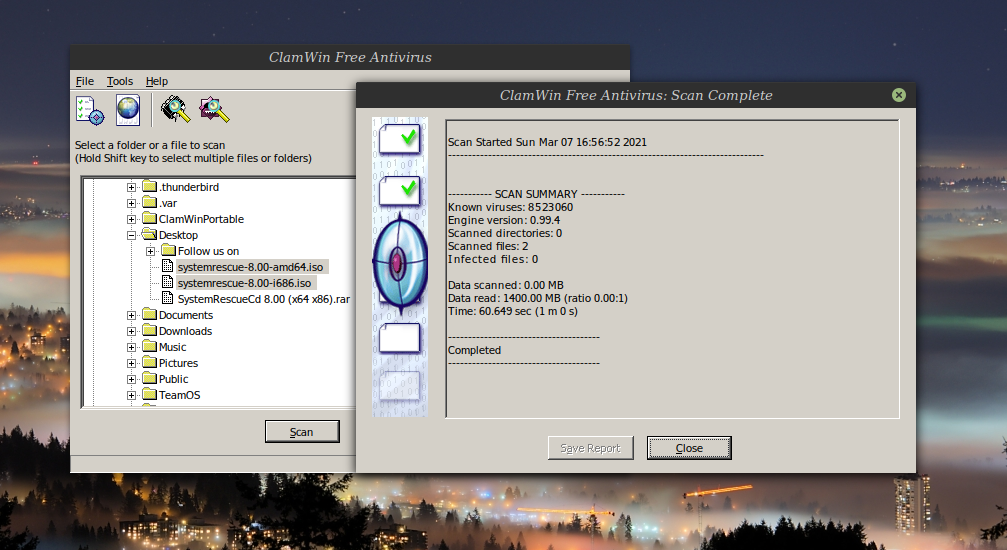1007x550 pixels.
Task: Click the 'Completed' status text in report
Action: tap(474, 350)
